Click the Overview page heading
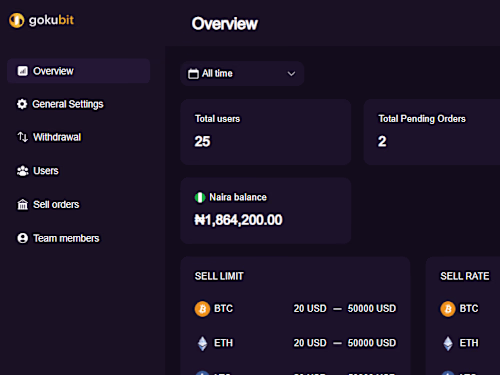 pos(225,24)
